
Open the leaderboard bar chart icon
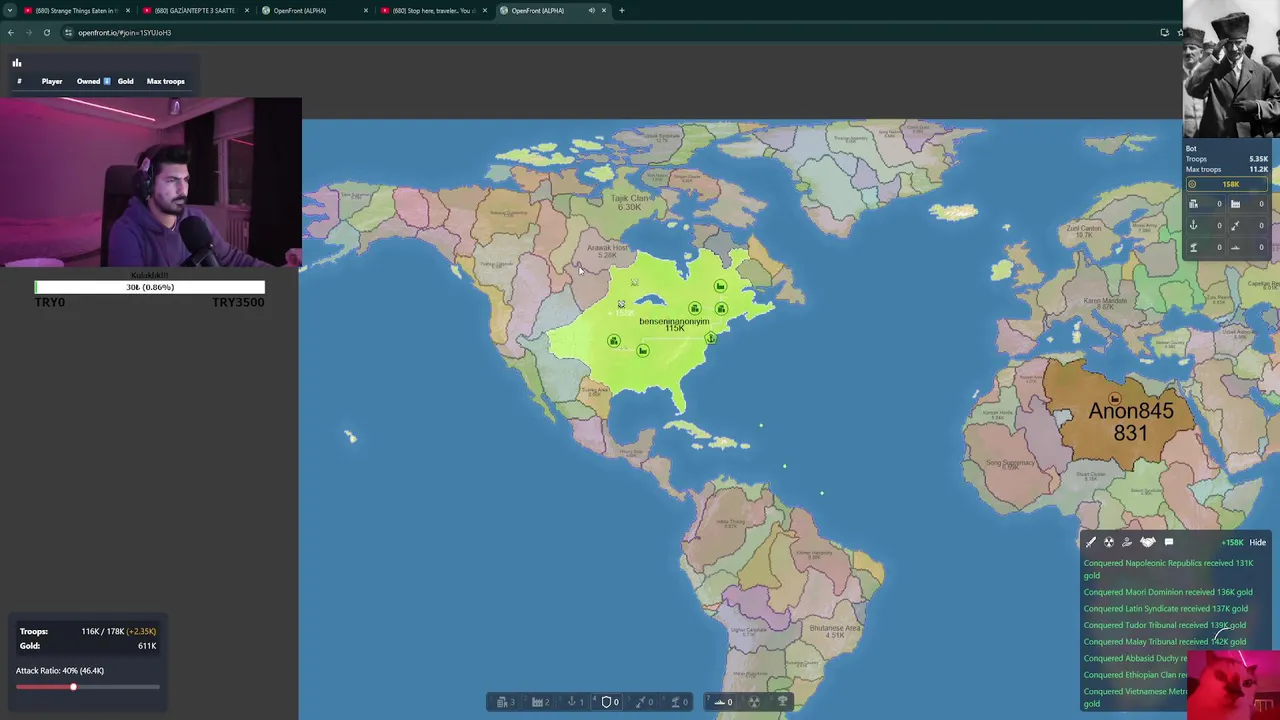click(17, 63)
